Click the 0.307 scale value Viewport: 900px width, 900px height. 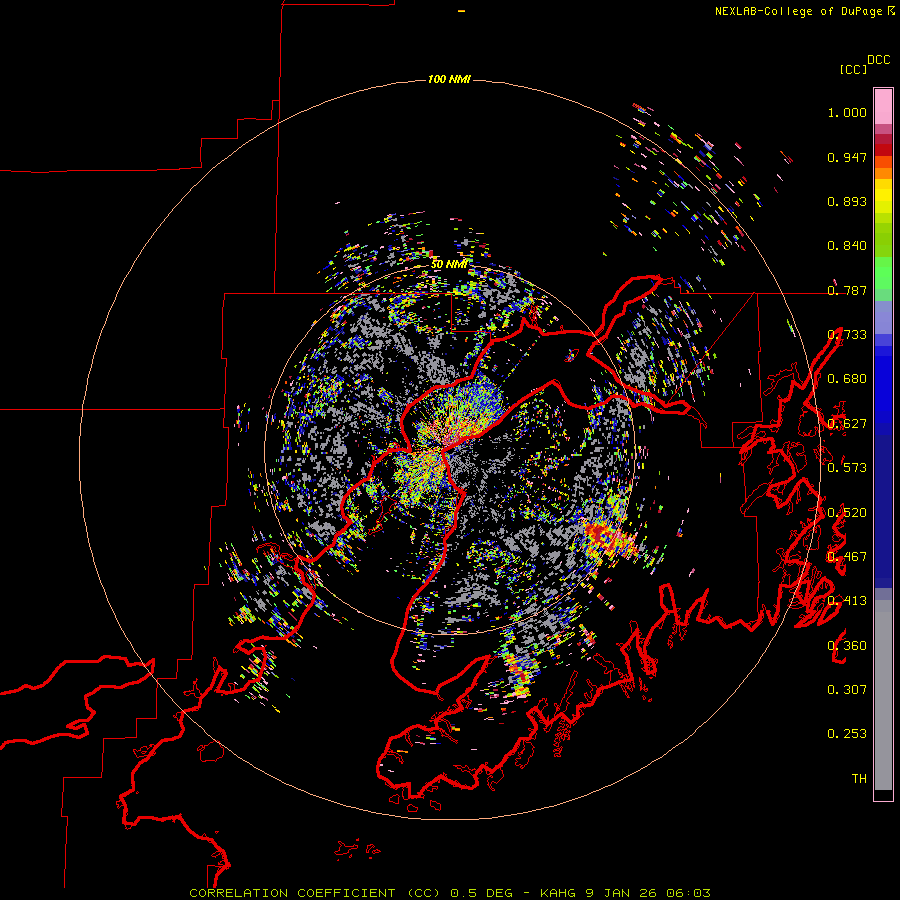847,690
